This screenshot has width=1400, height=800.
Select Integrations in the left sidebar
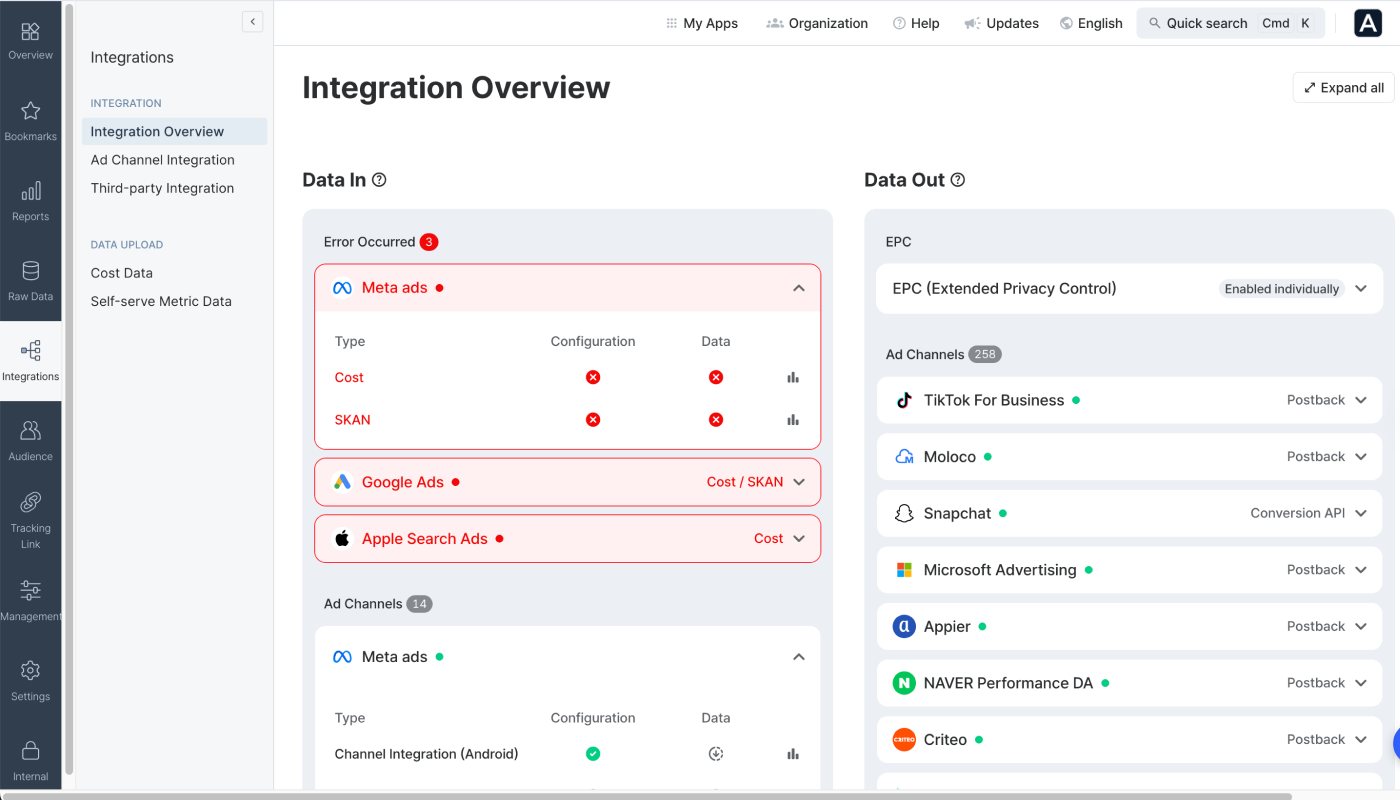click(x=30, y=361)
